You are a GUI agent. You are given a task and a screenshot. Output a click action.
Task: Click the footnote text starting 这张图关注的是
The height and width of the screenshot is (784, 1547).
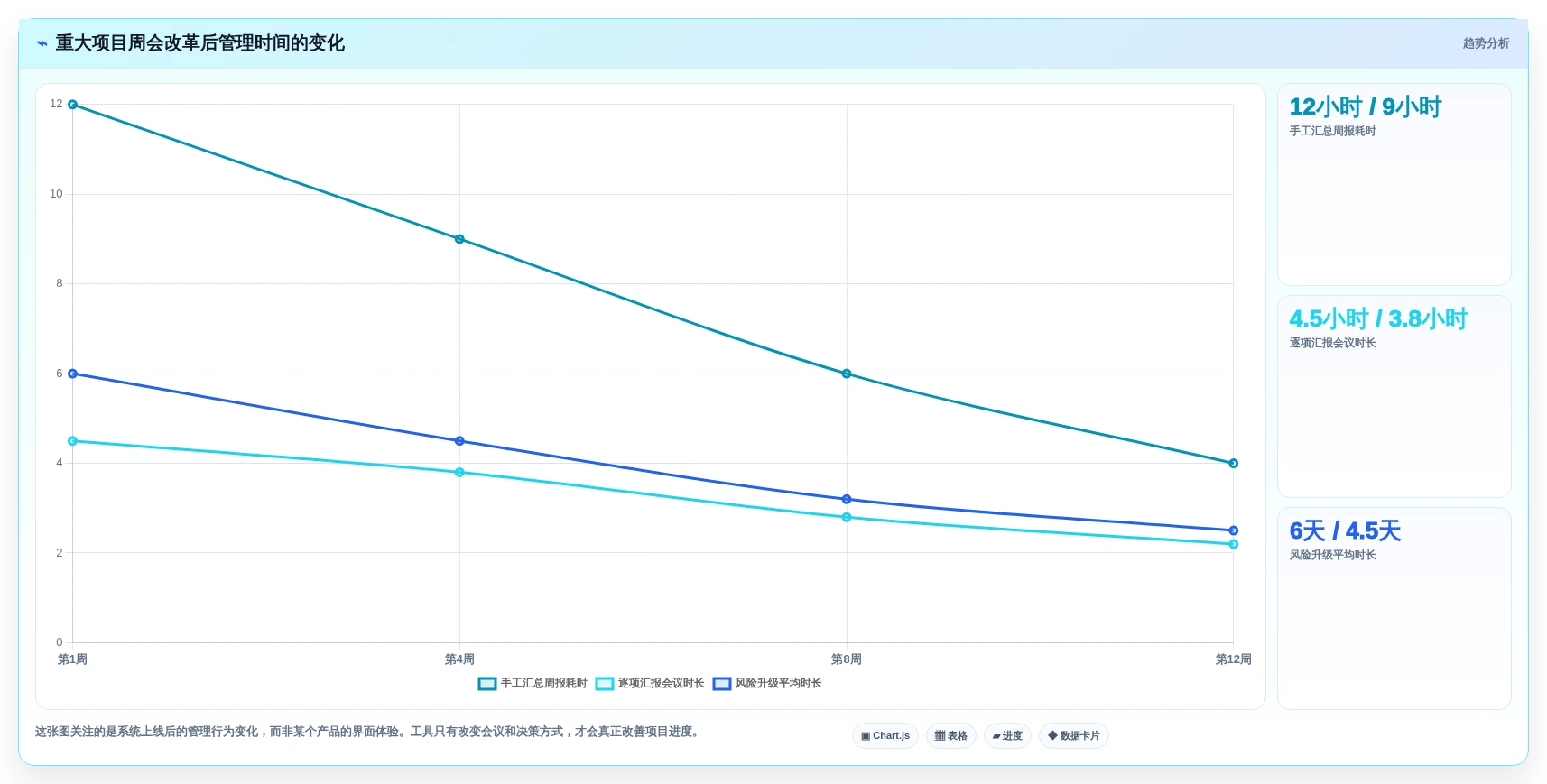(368, 732)
